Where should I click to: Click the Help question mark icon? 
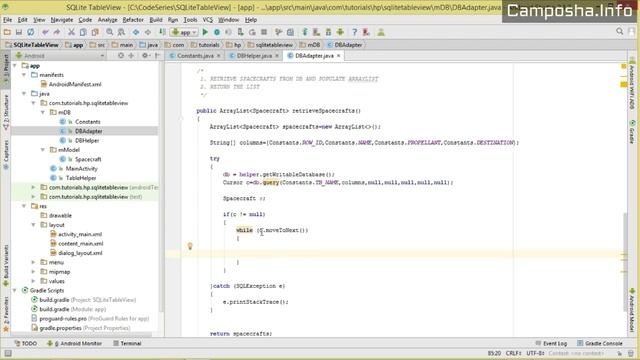(x=354, y=32)
